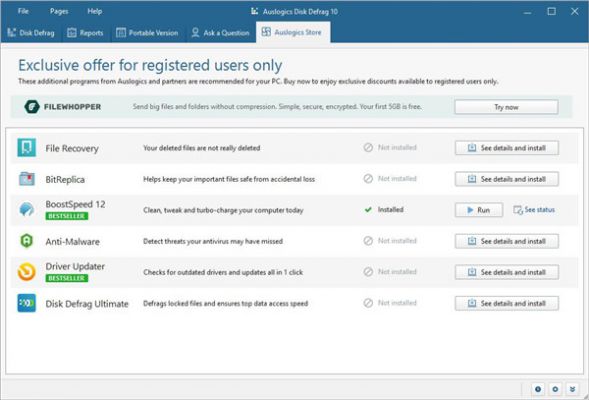Click the Anti-Malware shield icon

tap(27, 241)
